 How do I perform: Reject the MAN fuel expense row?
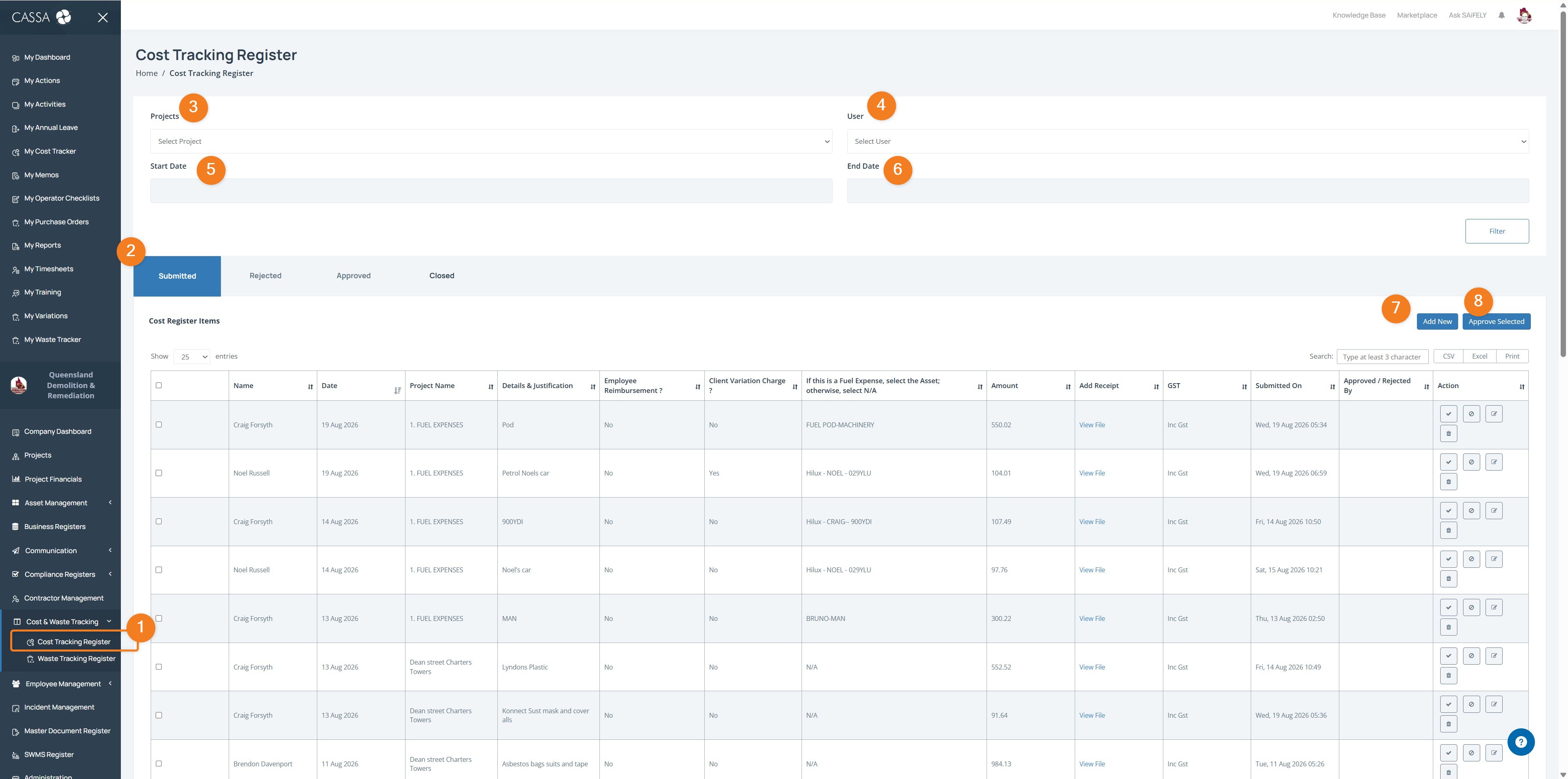[x=1471, y=607]
